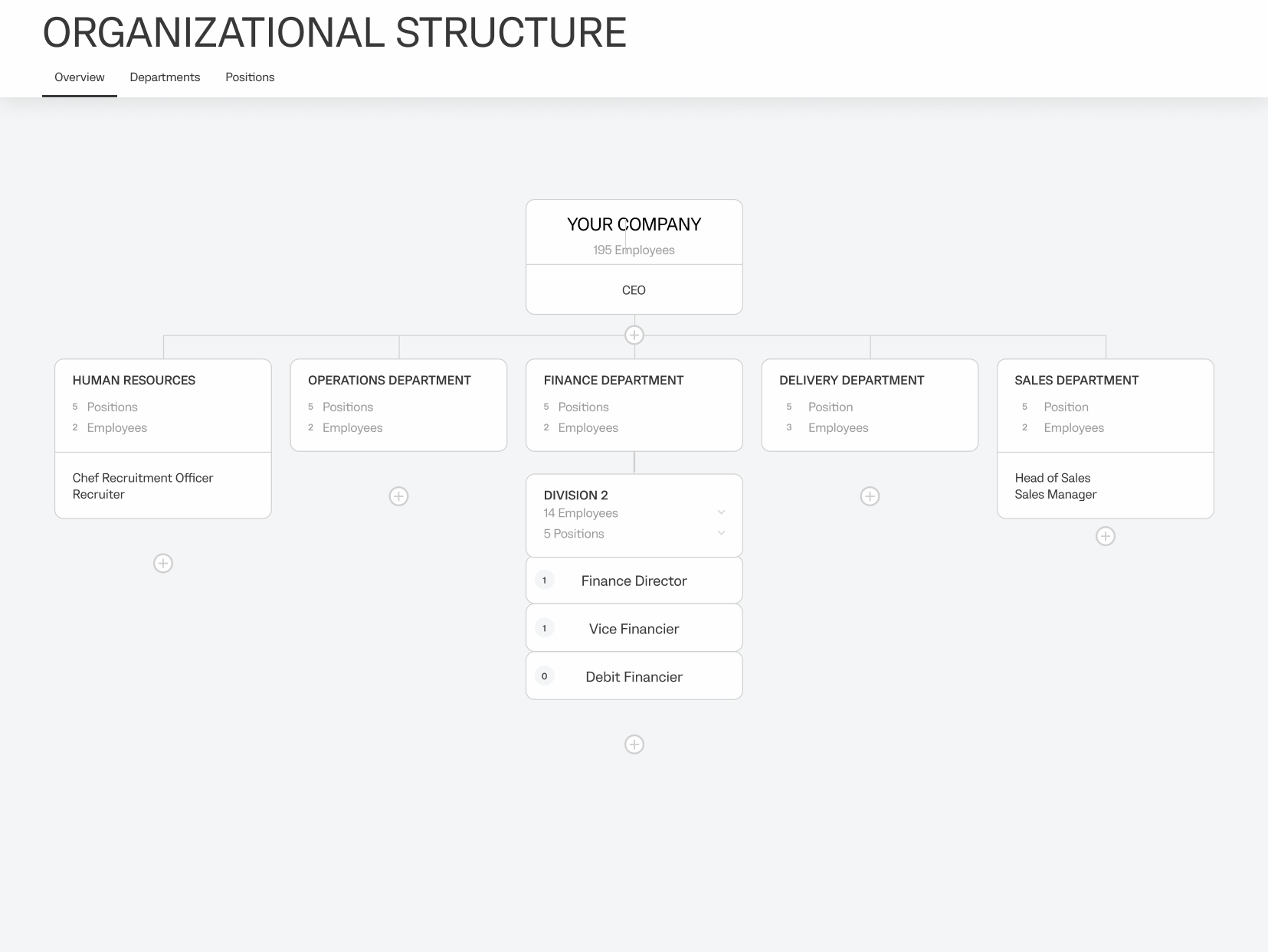1268x952 pixels.
Task: Expand the 5 Positions chevron in Division 2
Action: point(721,533)
